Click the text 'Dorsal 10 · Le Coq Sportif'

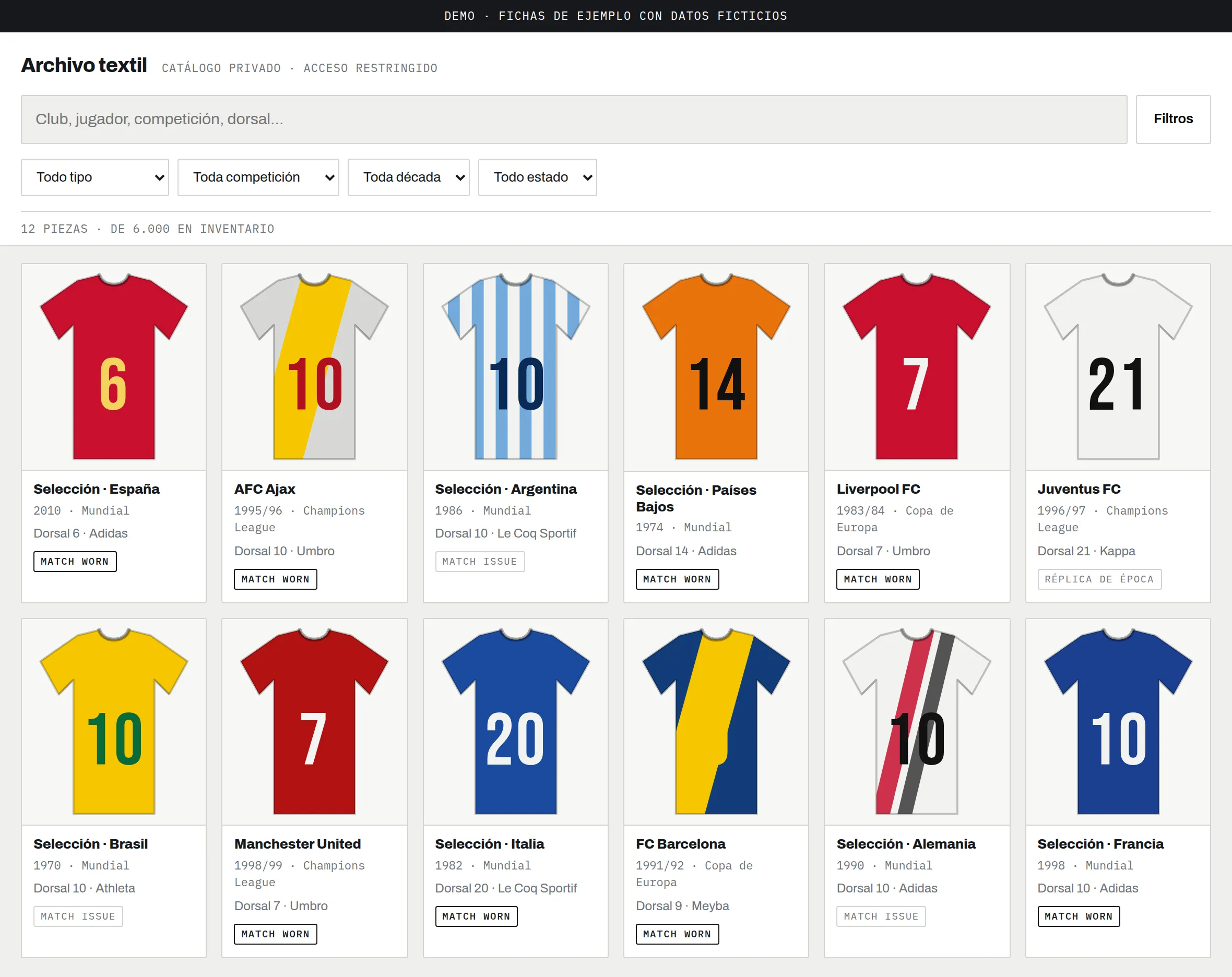506,533
